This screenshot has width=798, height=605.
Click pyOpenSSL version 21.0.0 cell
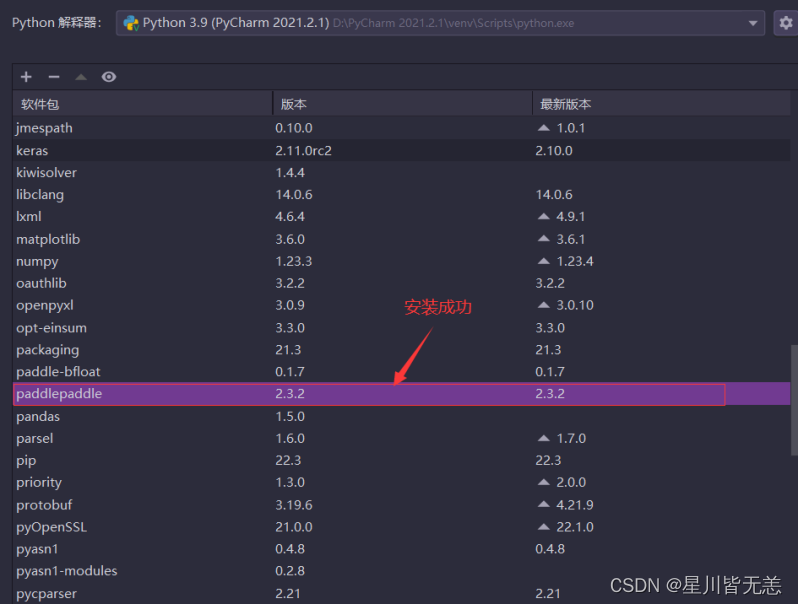(294, 527)
